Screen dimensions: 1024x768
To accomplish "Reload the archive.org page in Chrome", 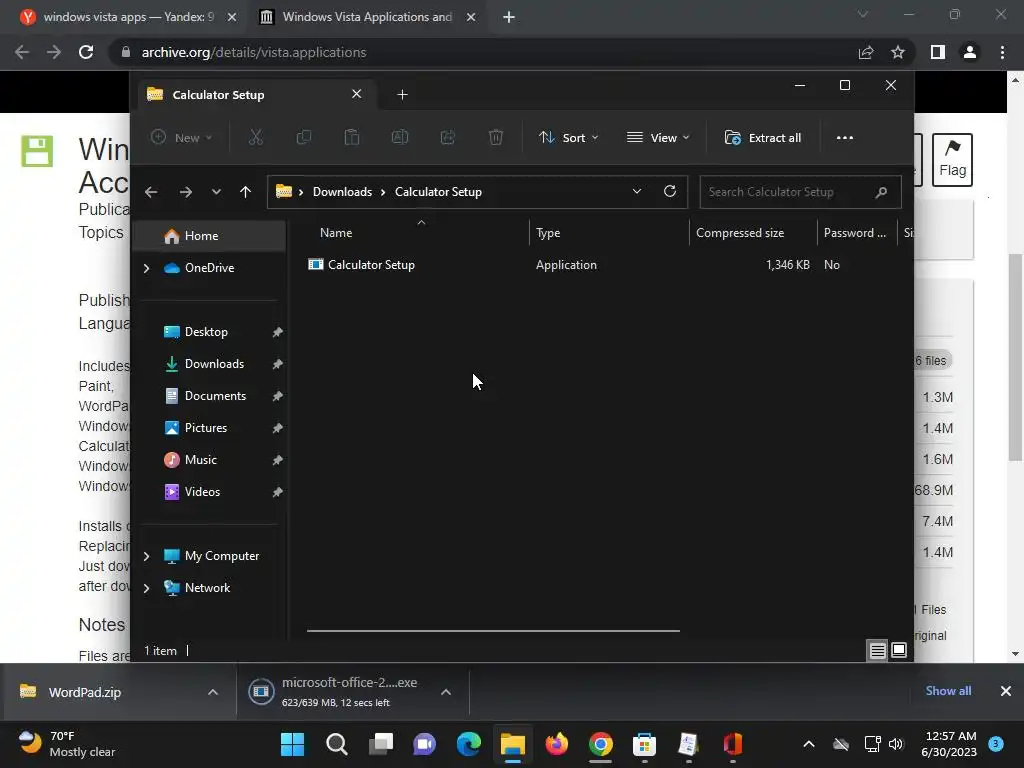I will click(86, 52).
